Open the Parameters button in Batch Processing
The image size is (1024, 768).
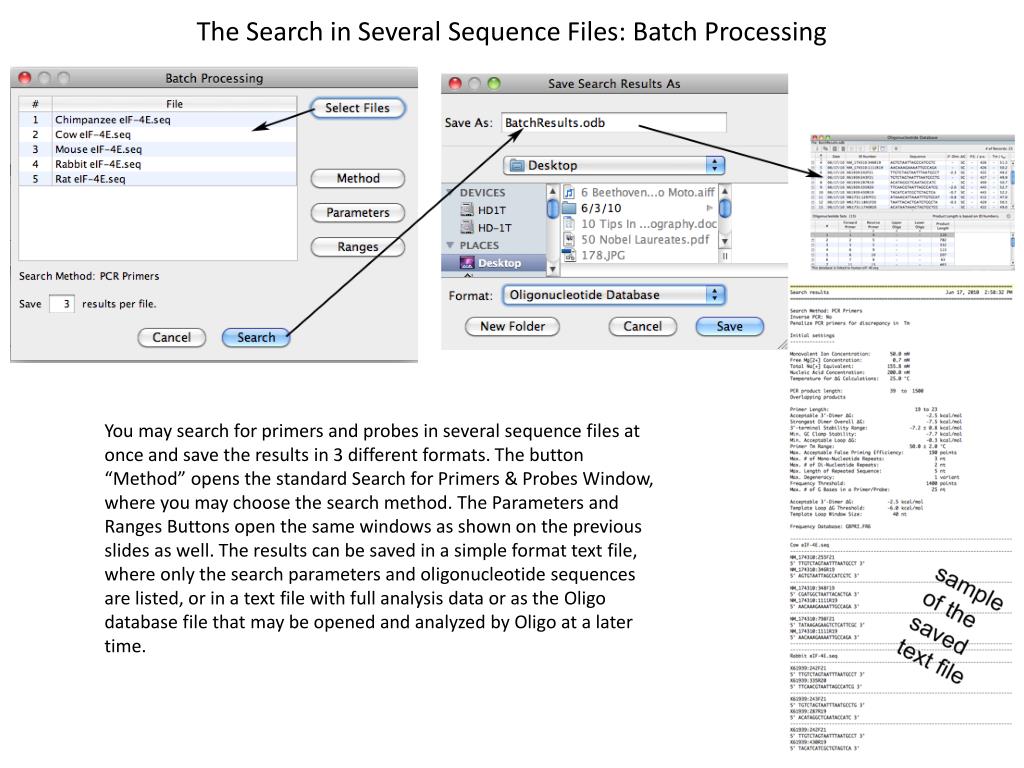[357, 213]
